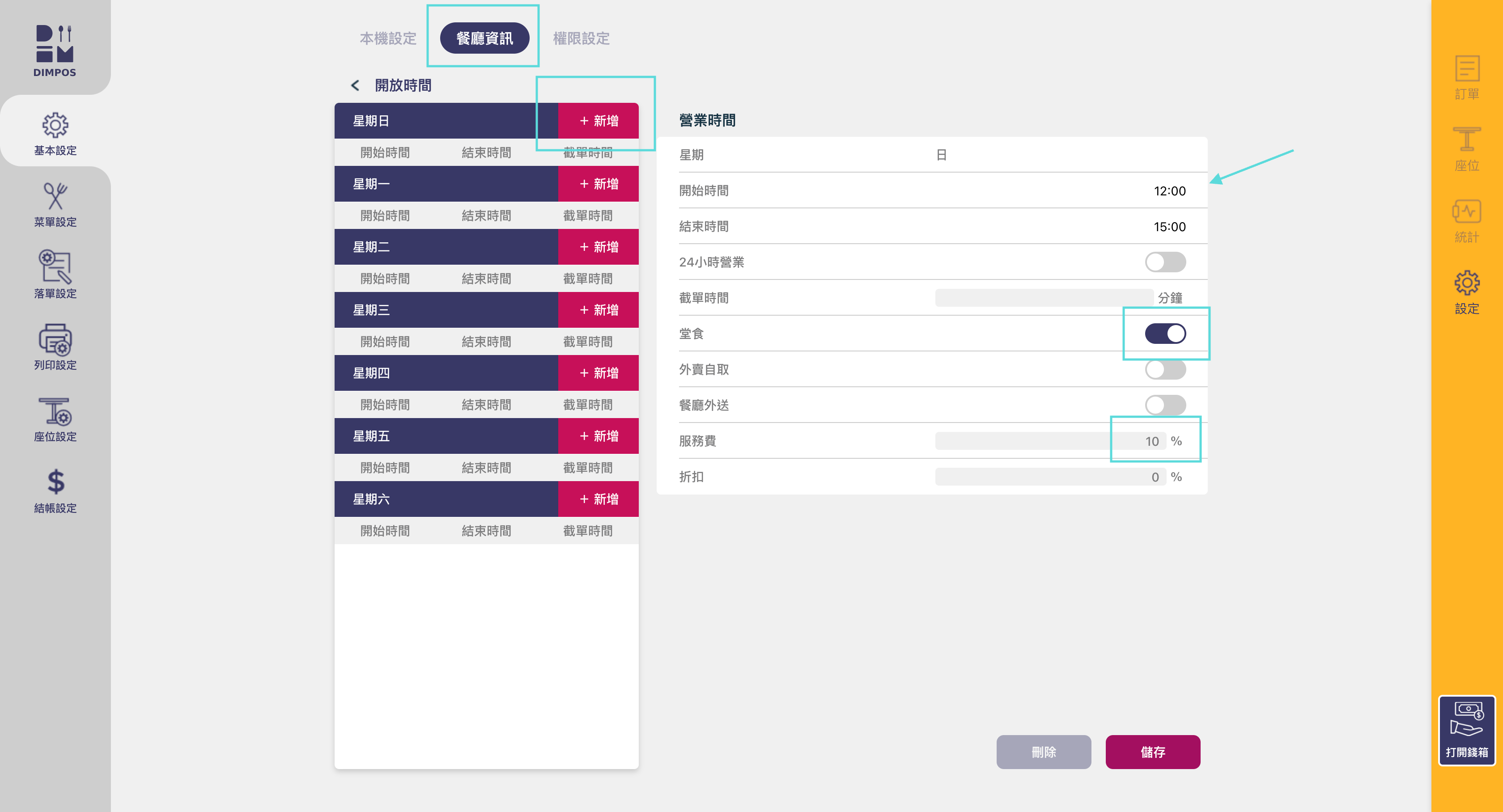Open 座位設定 seat settings icon
Screen dimensions: 1503x812
[x=55, y=412]
